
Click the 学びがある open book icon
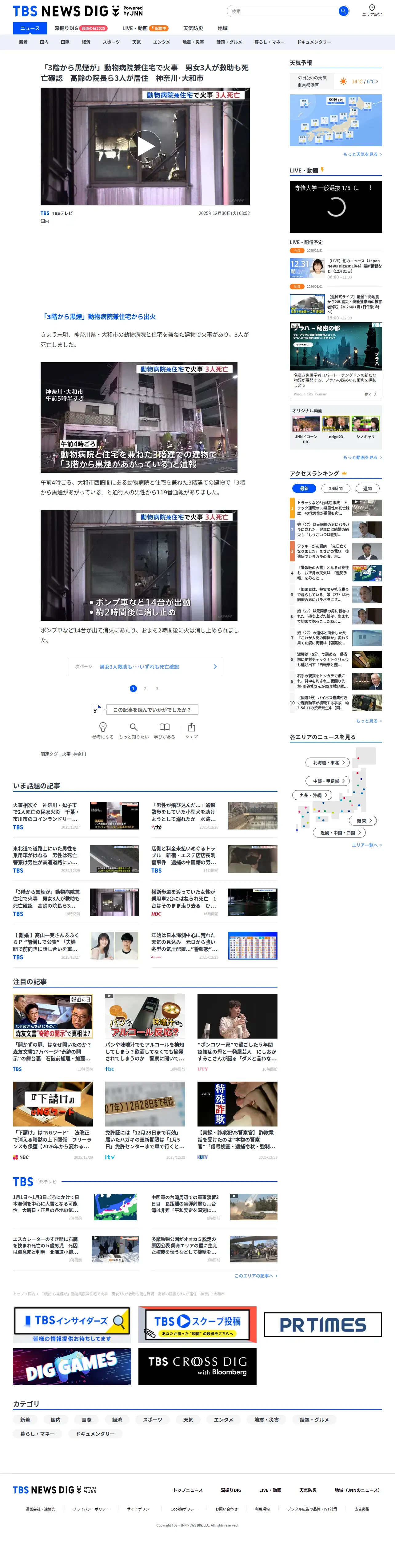click(x=164, y=727)
